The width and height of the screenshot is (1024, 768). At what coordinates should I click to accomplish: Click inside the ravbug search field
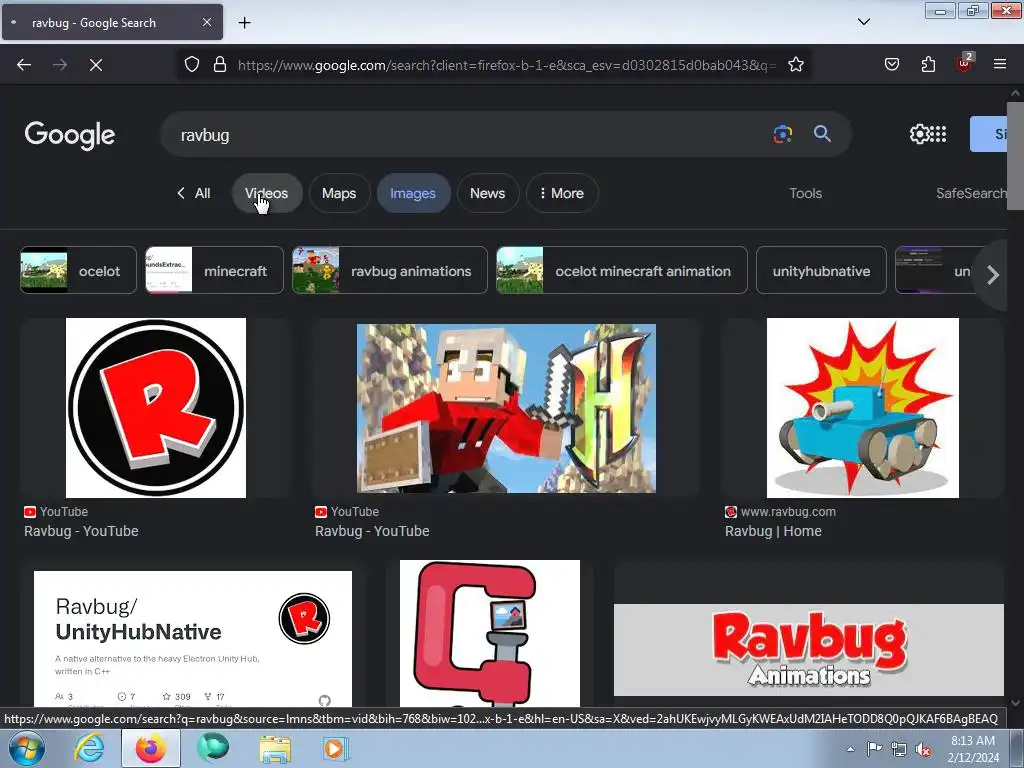[470, 135]
